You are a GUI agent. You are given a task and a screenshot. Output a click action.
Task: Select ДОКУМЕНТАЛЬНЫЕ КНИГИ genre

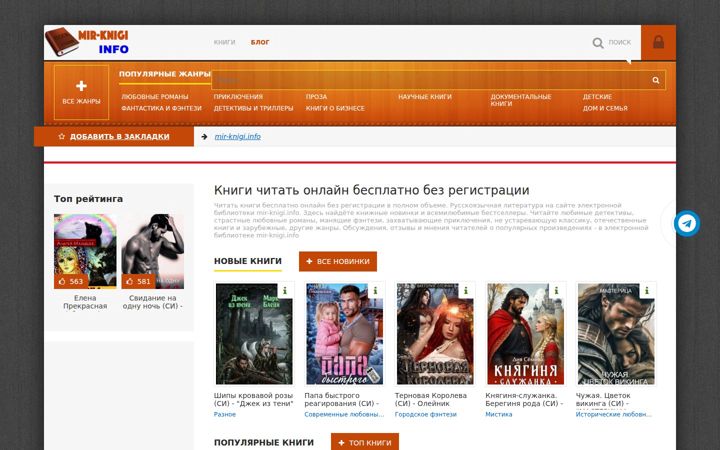(x=521, y=100)
